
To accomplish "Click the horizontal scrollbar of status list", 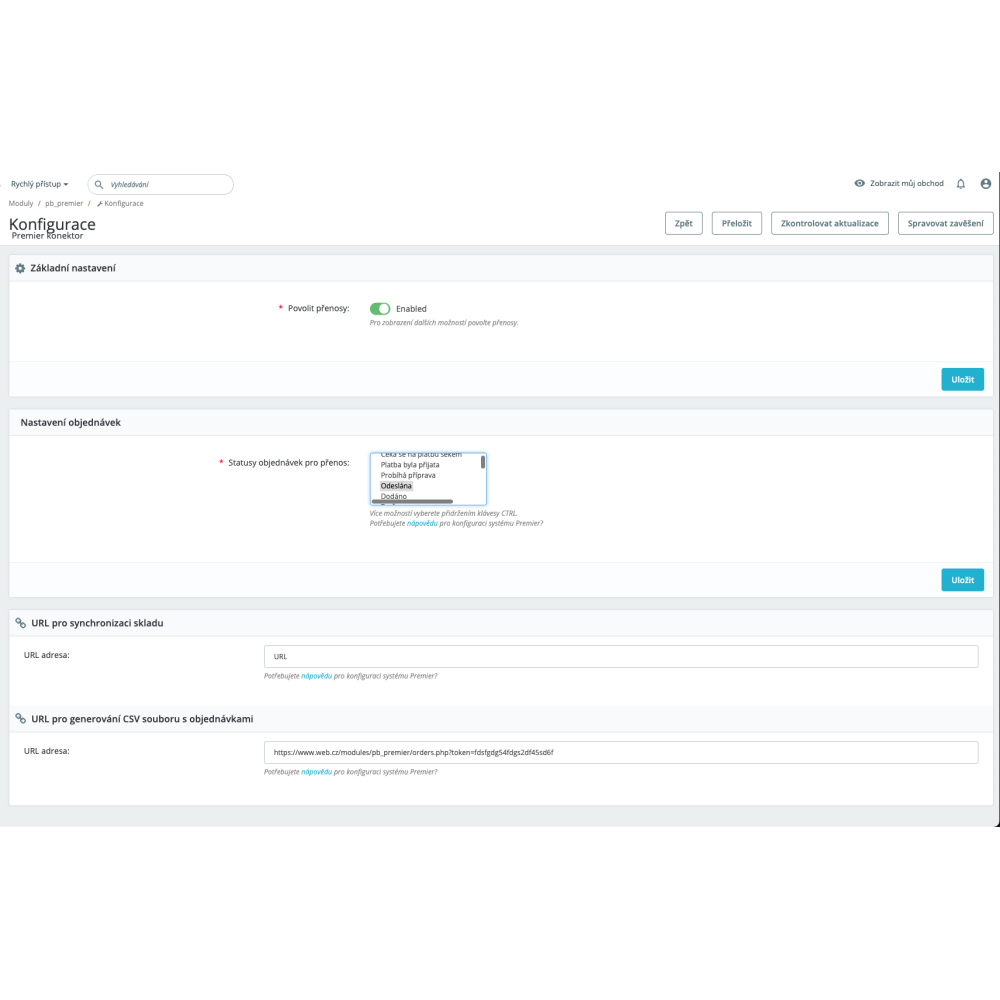I will (x=412, y=502).
